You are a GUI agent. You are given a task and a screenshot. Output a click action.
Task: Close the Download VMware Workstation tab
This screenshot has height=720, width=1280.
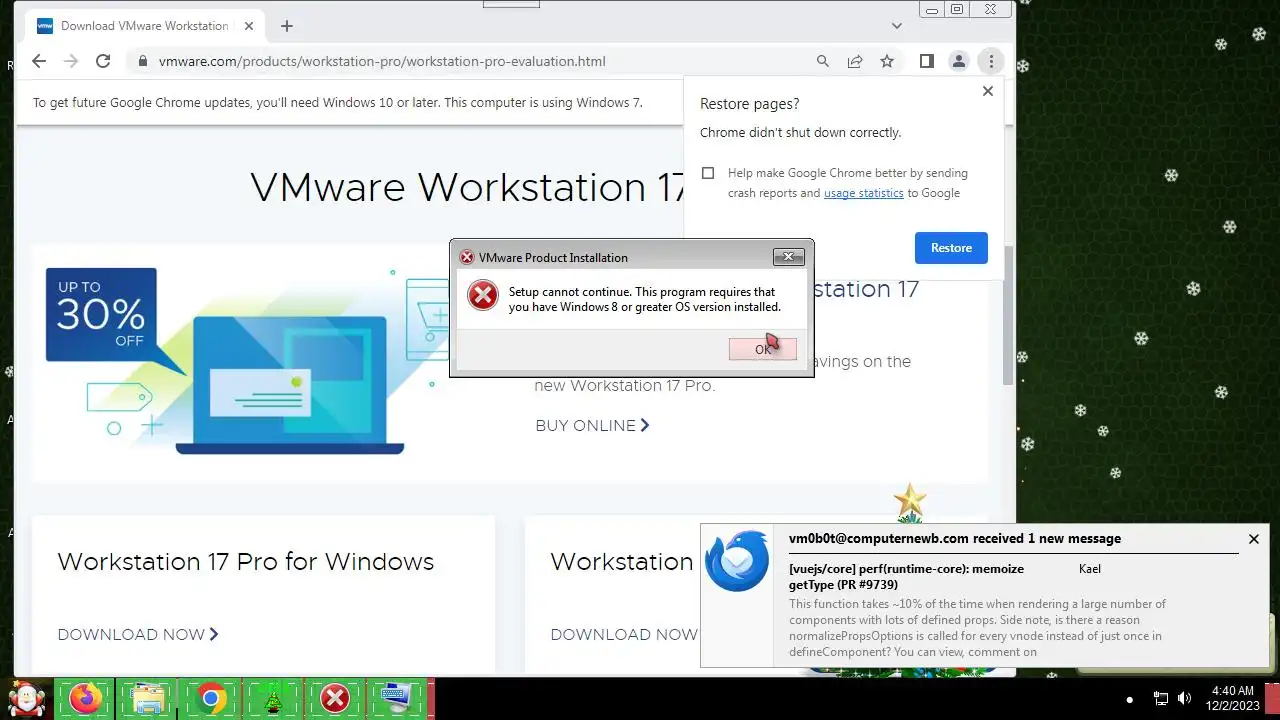(x=249, y=26)
